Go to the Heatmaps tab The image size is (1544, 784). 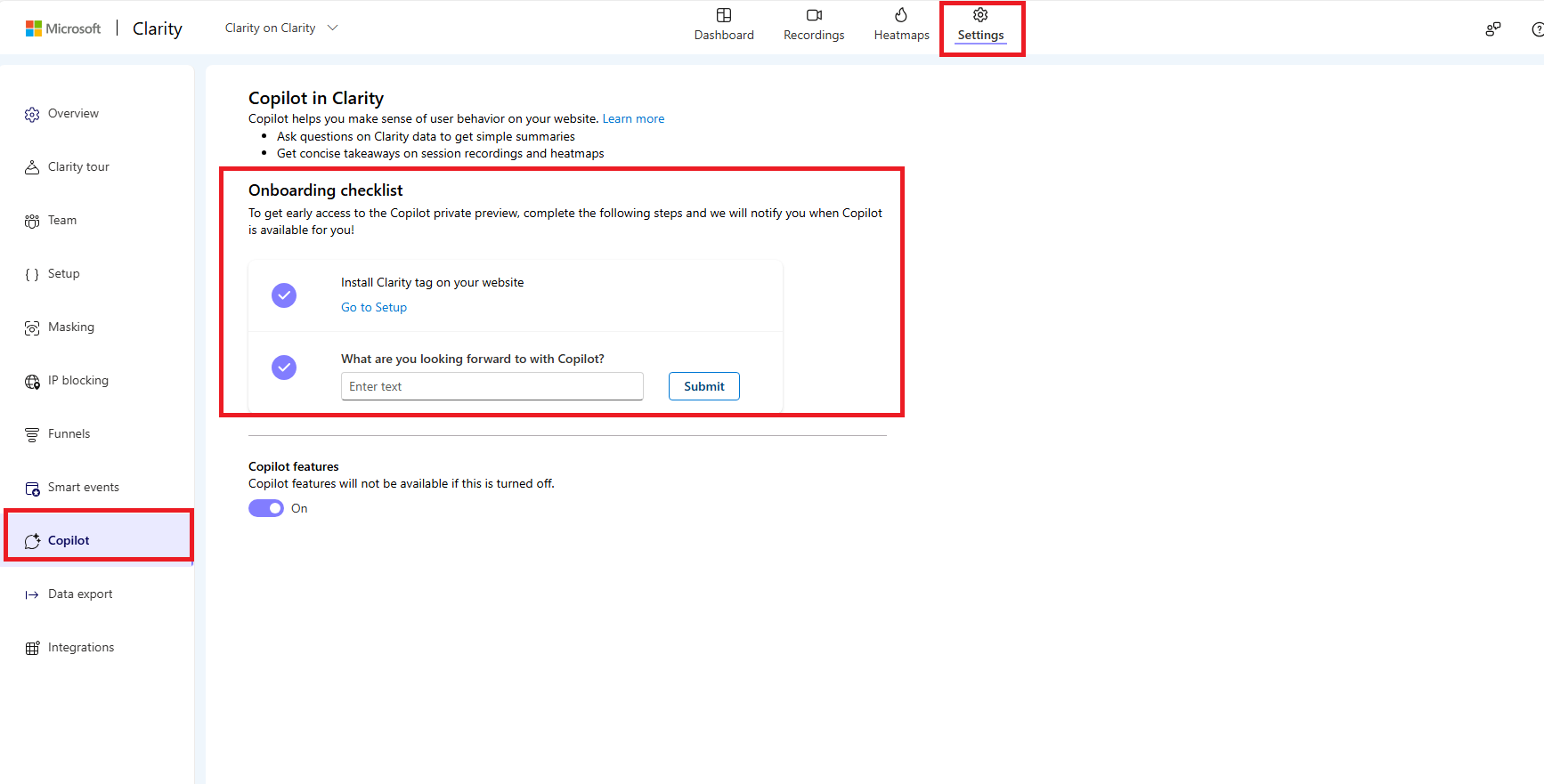point(901,27)
